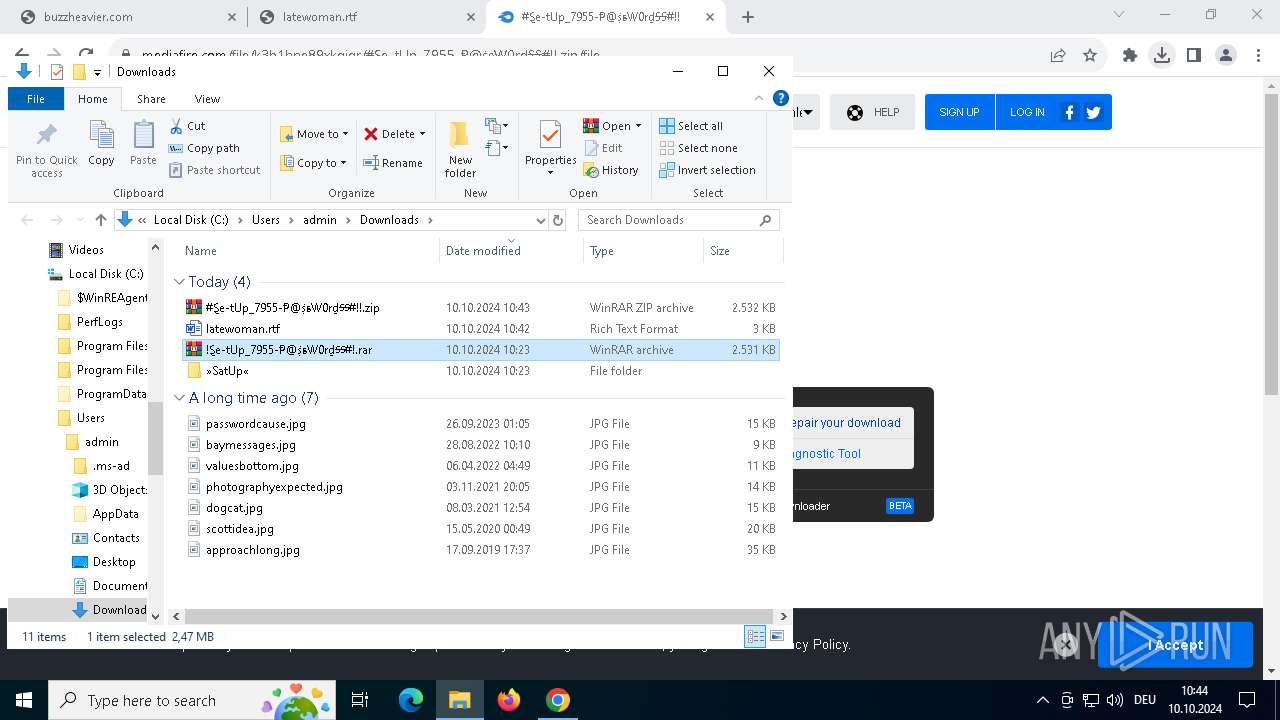Viewport: 1280px width, 720px height.
Task: Click Invert selection in ribbon
Action: coord(707,170)
